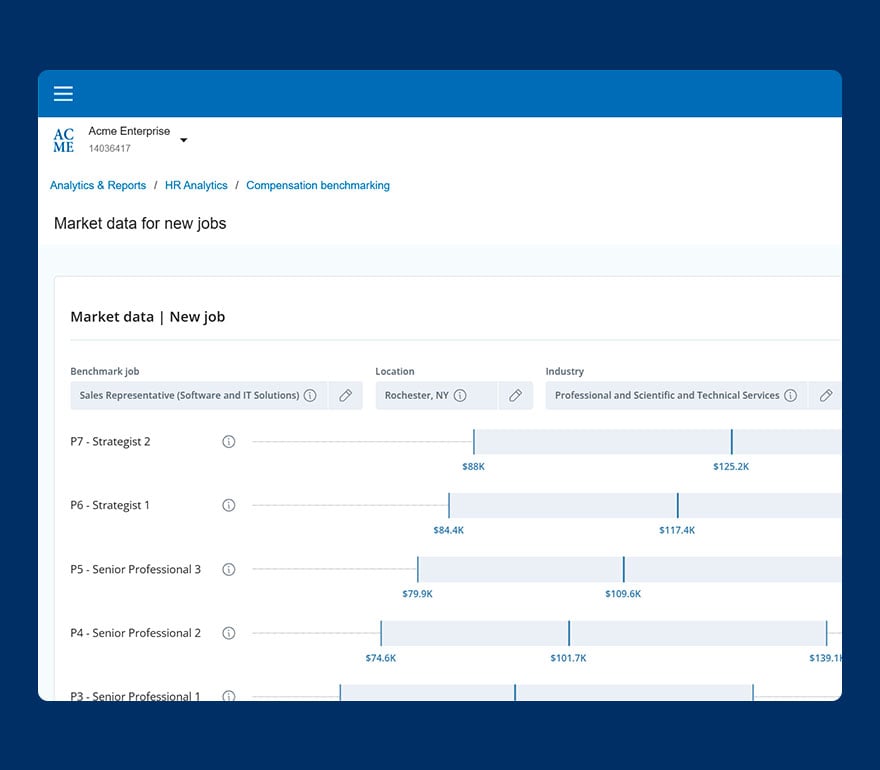880x770 pixels.
Task: View info for the selected Industry
Action: pyautogui.click(x=791, y=395)
